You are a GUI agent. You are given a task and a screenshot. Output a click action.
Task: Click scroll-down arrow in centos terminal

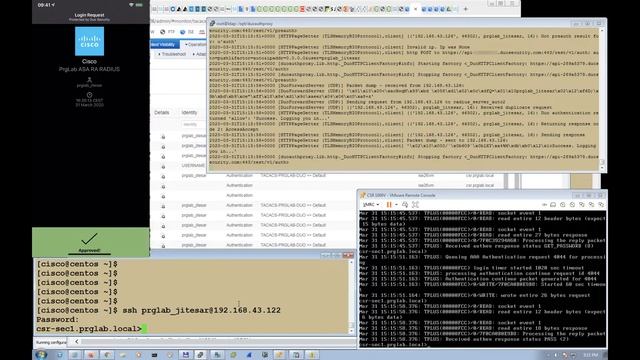[351, 331]
